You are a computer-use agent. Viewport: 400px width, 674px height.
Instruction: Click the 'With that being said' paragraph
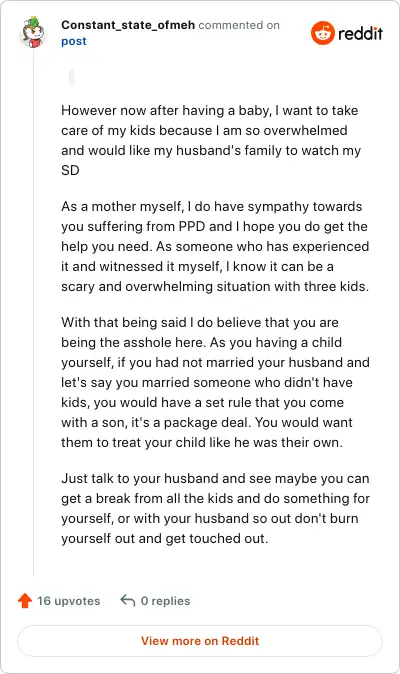pos(215,382)
